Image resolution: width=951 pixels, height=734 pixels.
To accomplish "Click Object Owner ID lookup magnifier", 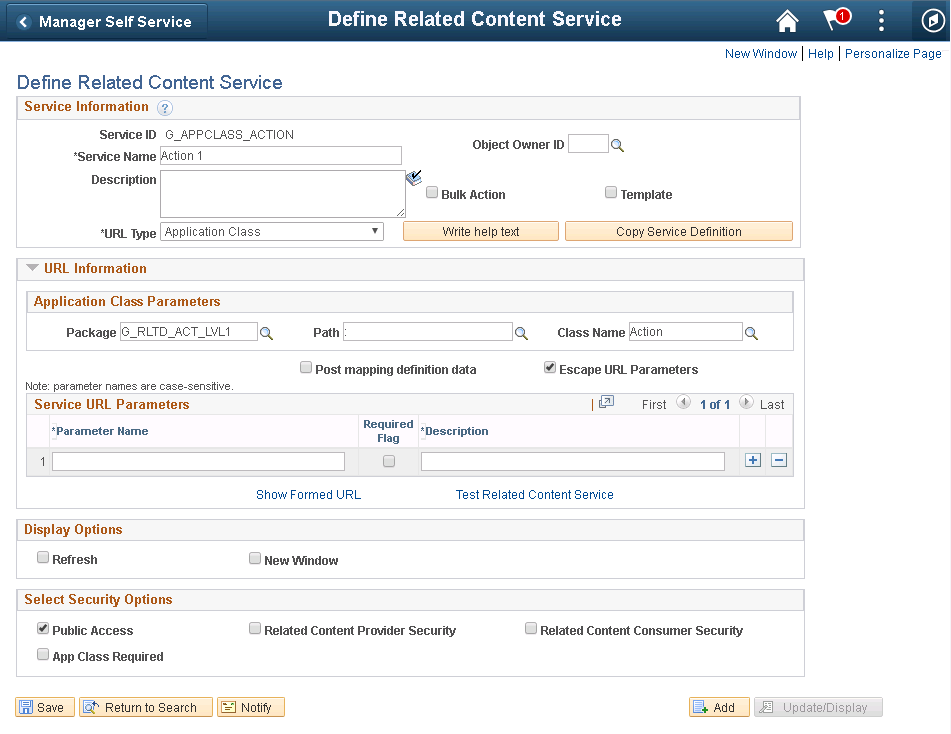I will [618, 146].
